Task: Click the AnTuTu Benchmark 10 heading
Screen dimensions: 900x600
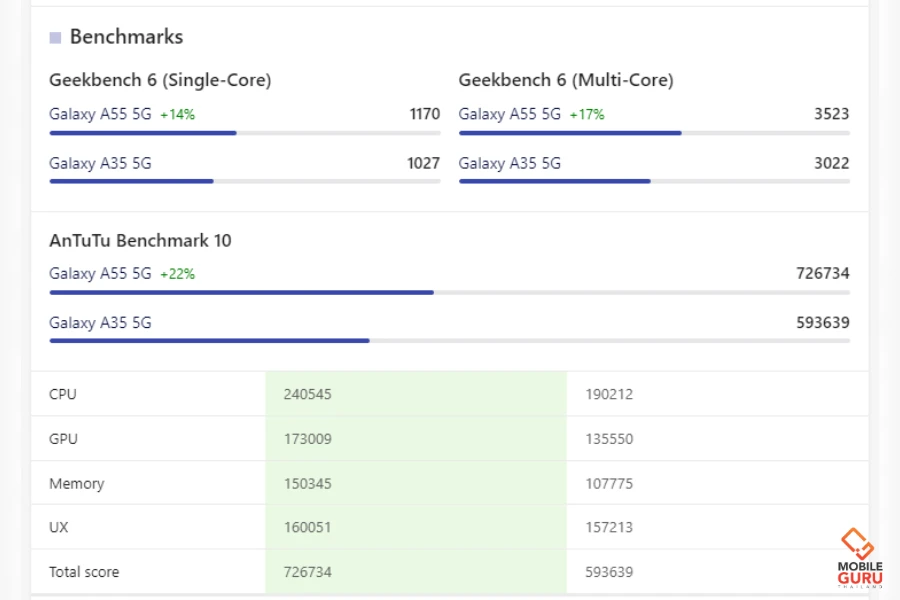Action: tap(140, 240)
